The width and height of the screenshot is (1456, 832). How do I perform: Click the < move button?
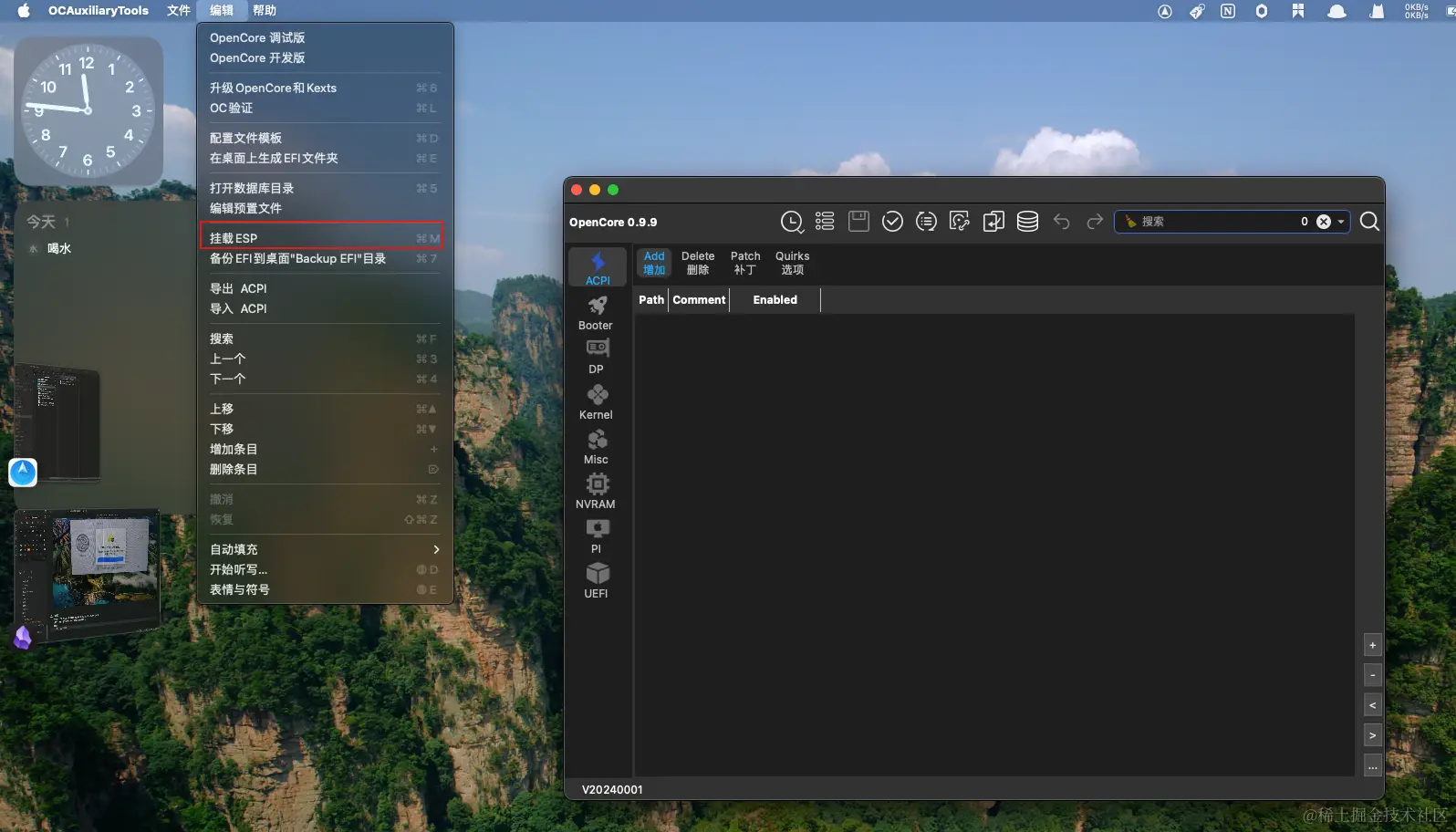click(x=1372, y=705)
